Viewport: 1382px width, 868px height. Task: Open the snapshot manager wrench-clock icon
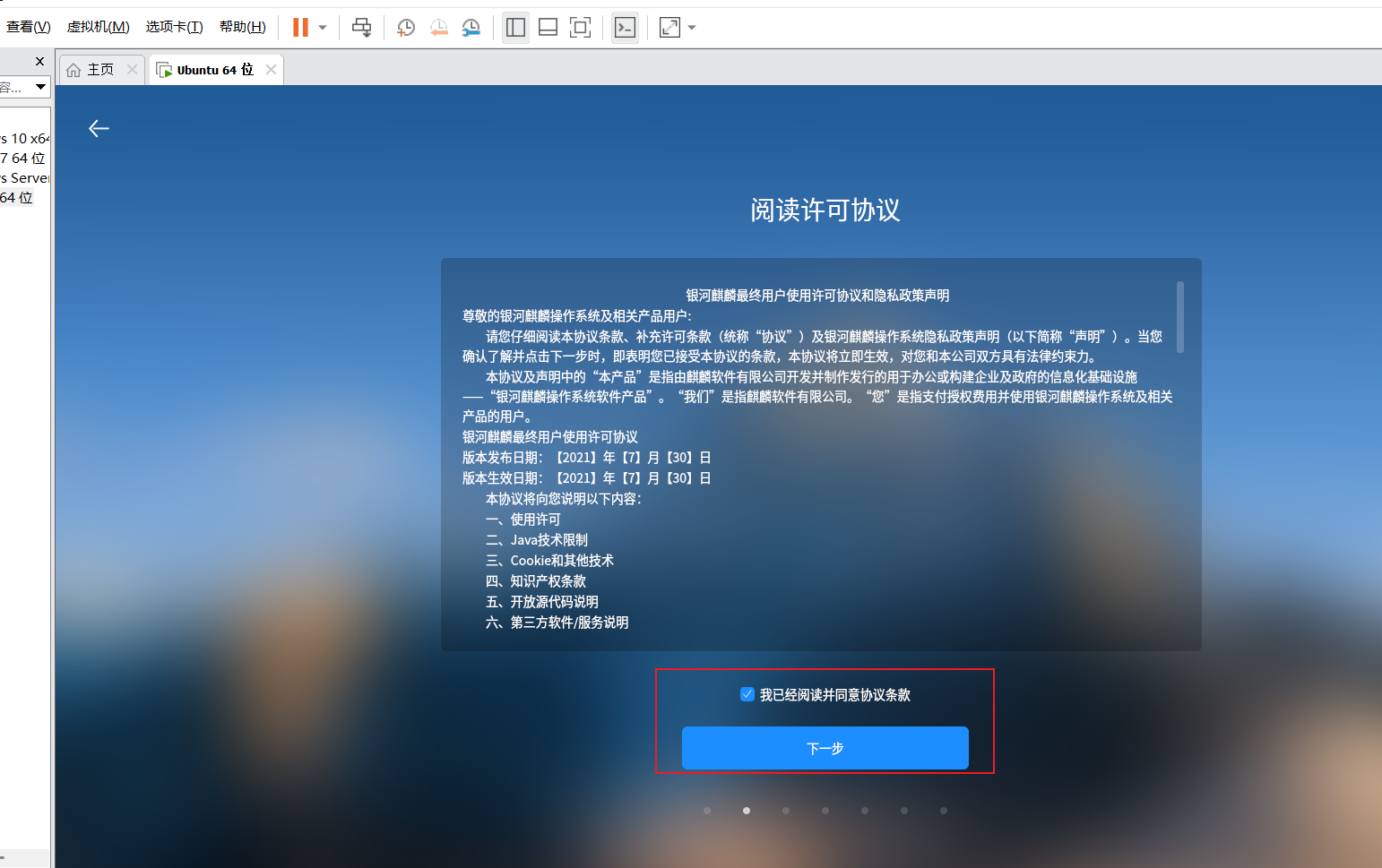pos(471,28)
